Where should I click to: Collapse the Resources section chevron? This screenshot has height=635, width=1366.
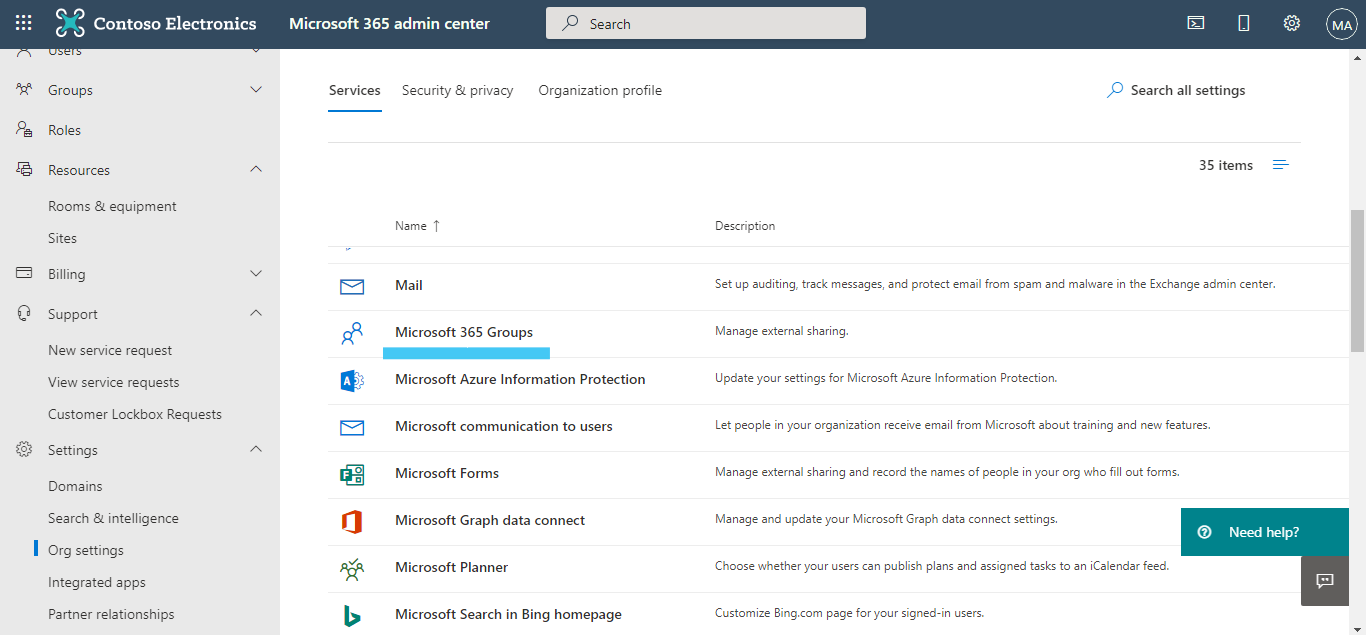click(256, 170)
